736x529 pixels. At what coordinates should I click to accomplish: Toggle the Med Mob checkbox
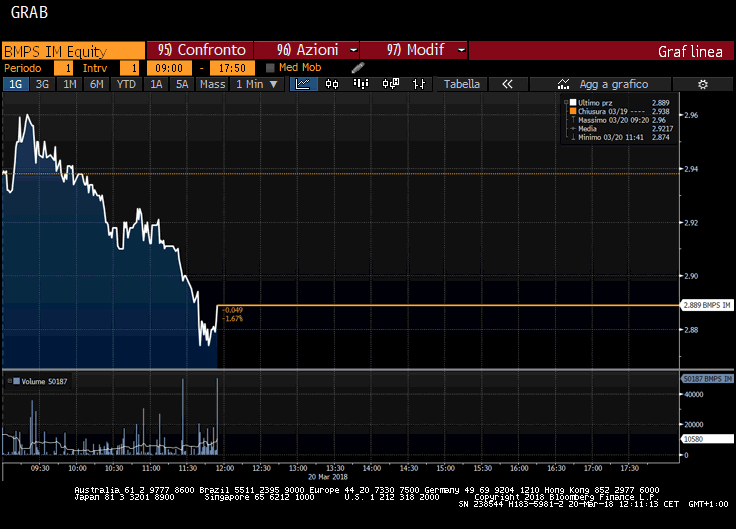coord(270,68)
